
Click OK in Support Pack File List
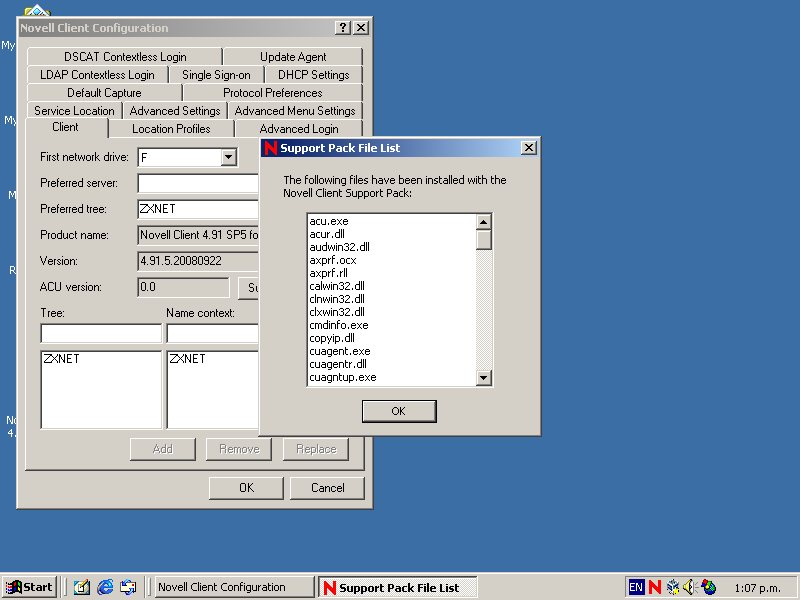[399, 411]
